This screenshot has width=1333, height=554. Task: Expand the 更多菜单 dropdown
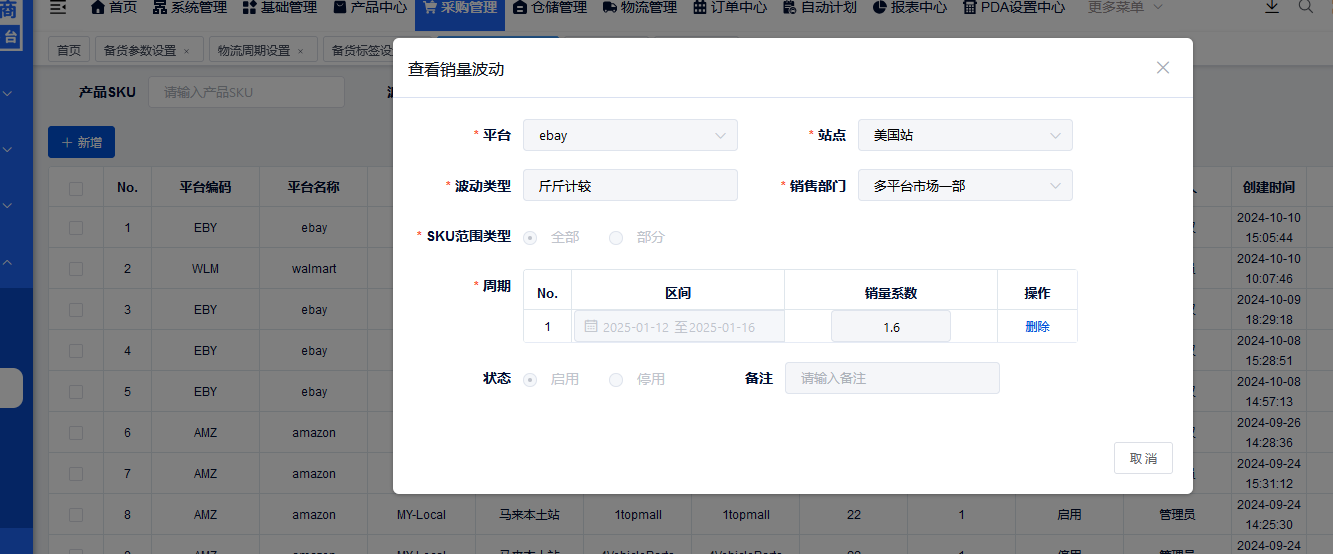1125,8
